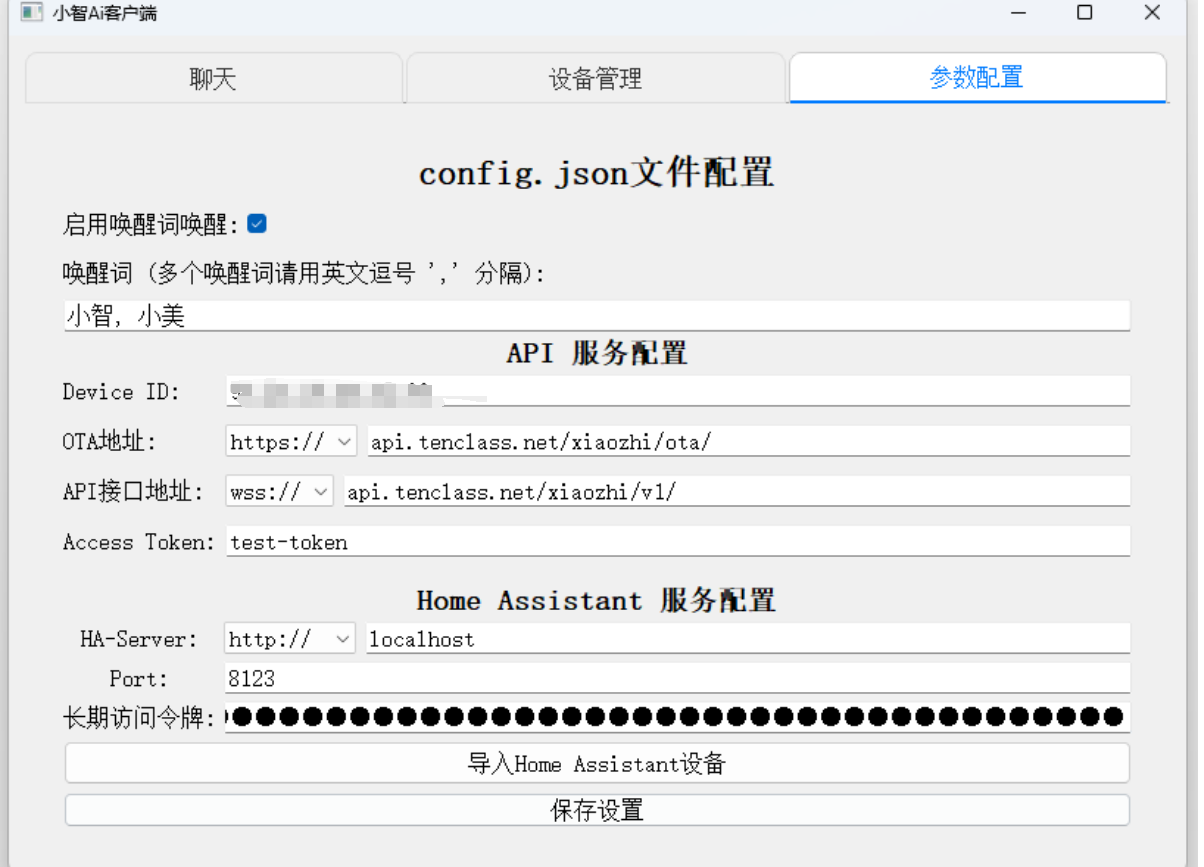
Task: Open the 设备管理 tab
Action: (x=595, y=79)
